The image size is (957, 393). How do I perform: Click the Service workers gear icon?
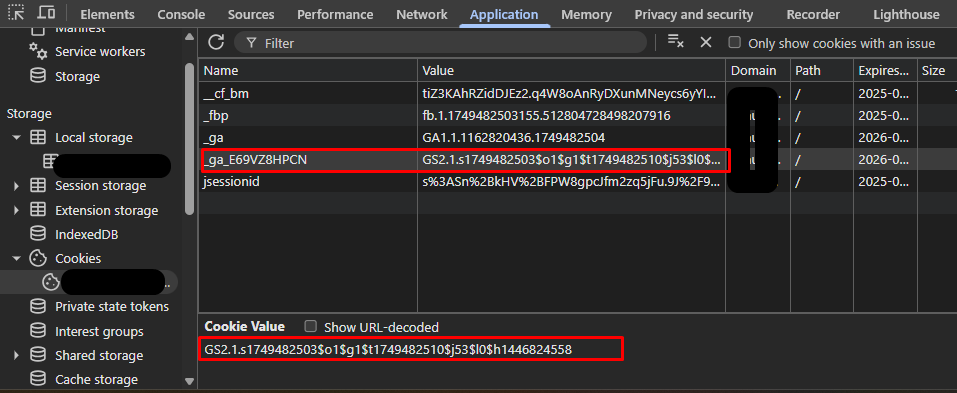click(x=38, y=52)
